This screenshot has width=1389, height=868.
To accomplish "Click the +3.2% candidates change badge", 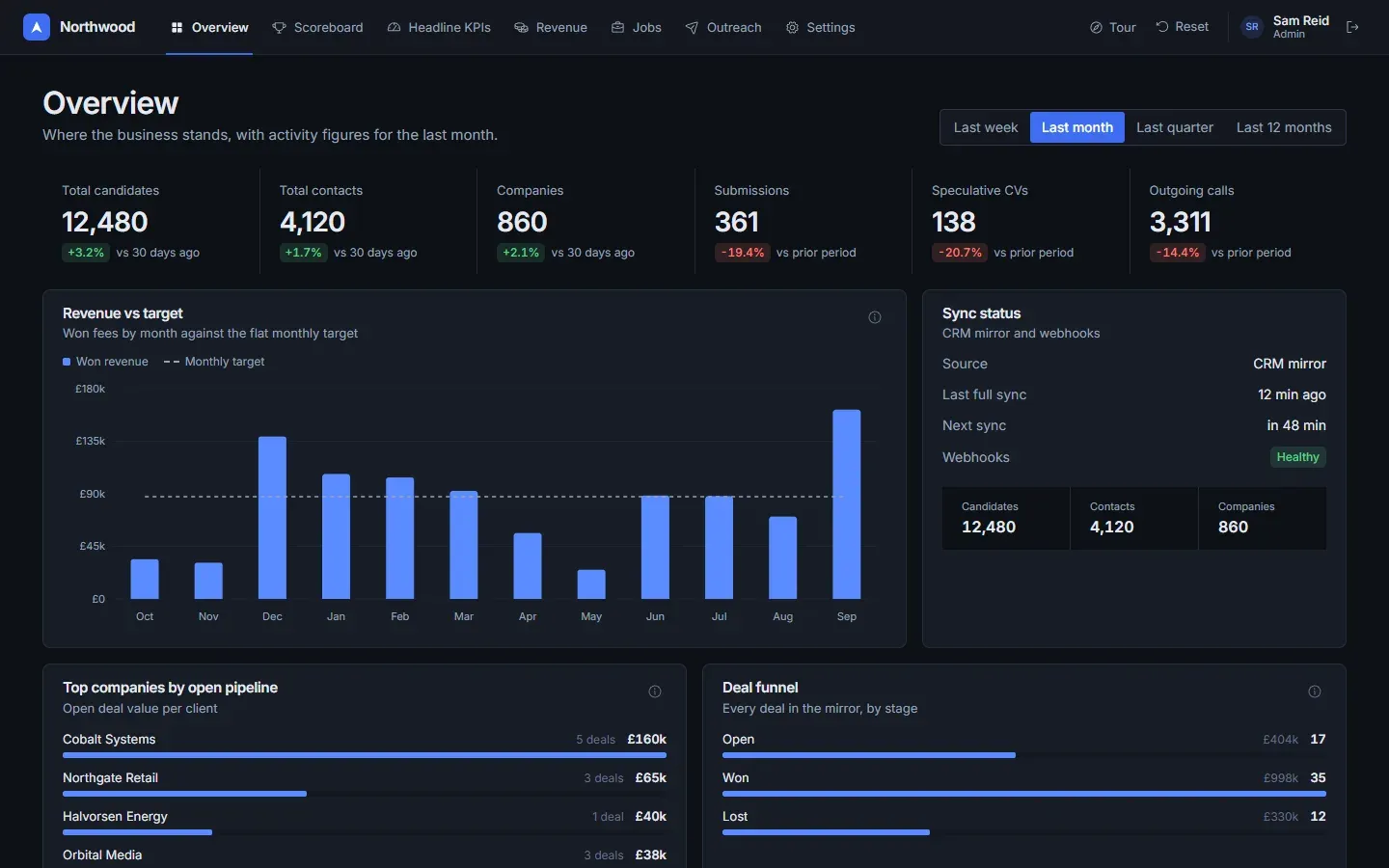I will tap(86, 253).
